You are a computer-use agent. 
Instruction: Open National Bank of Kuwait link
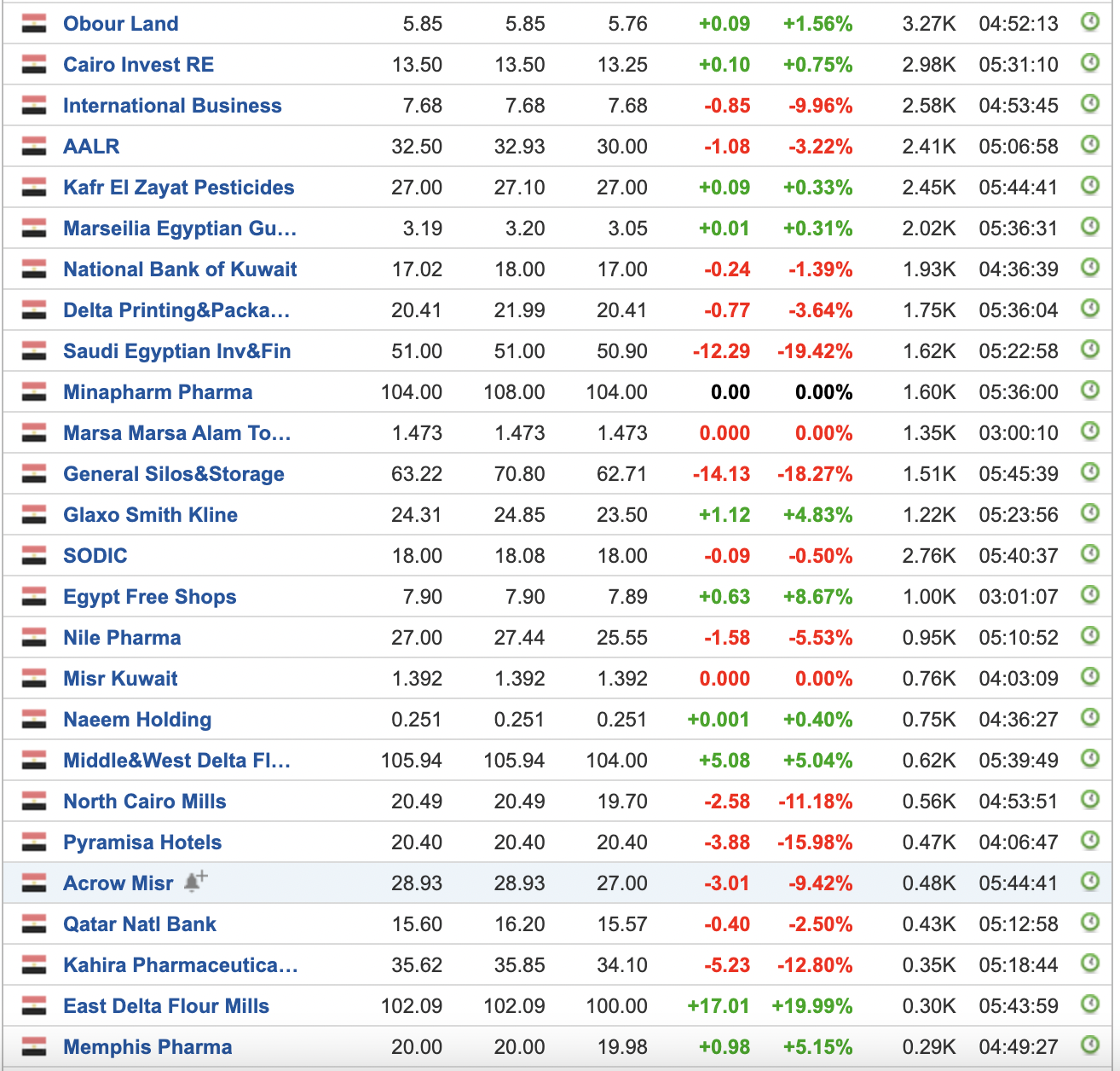[x=180, y=269]
